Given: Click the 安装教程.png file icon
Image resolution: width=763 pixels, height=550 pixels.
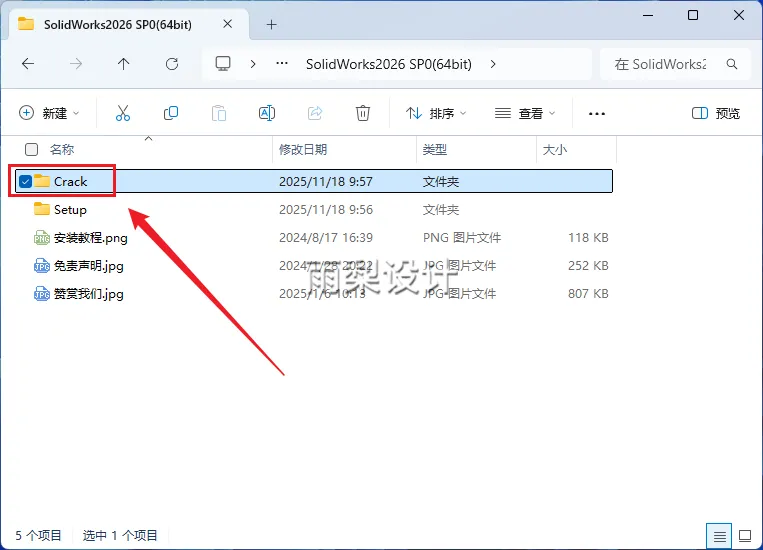Looking at the screenshot, I should (x=42, y=238).
